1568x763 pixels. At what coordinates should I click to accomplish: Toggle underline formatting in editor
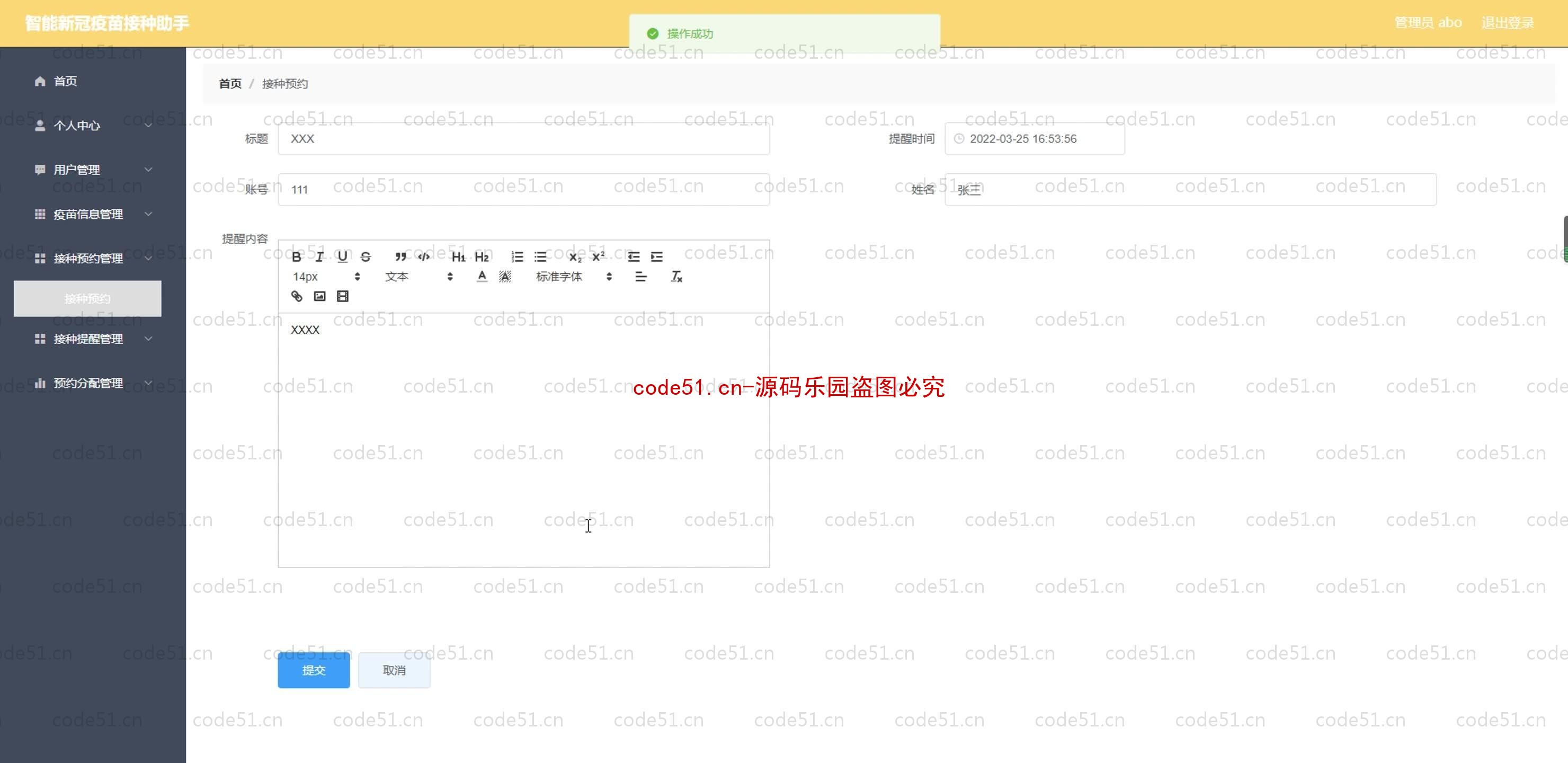point(342,257)
